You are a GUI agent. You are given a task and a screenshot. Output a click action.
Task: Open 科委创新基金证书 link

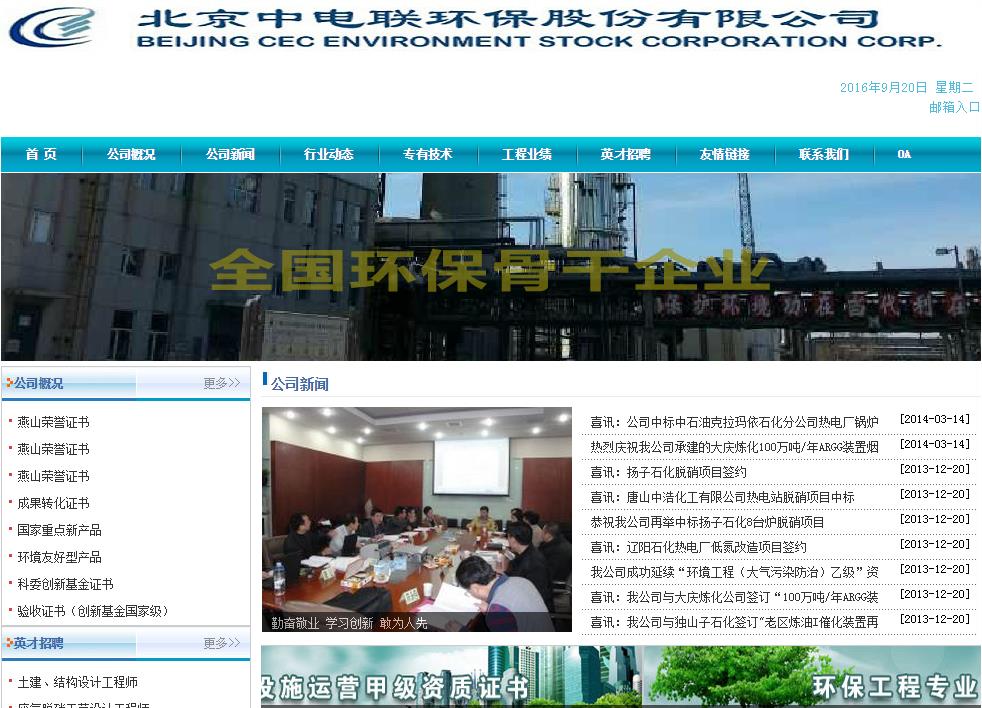click(65, 584)
